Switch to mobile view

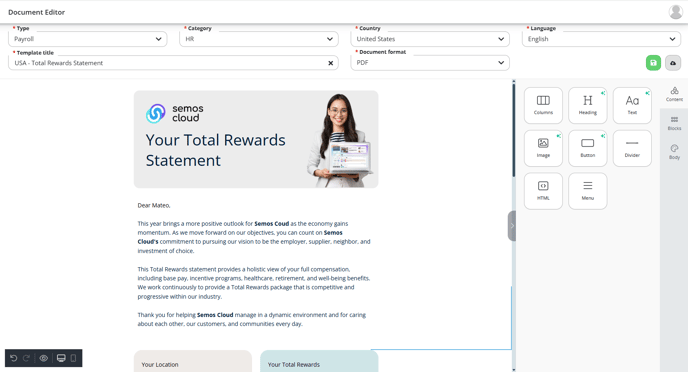[73, 358]
